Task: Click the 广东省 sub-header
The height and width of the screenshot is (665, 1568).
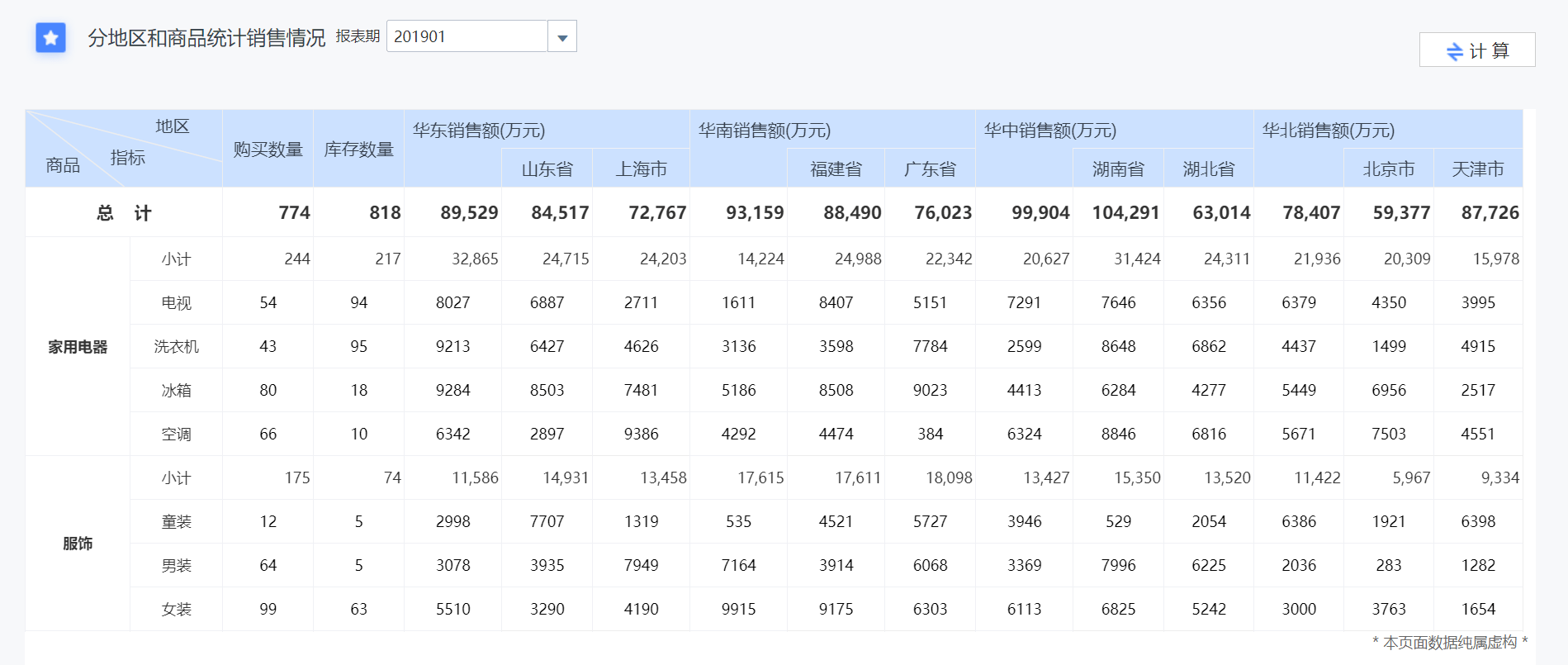Action: (x=931, y=169)
